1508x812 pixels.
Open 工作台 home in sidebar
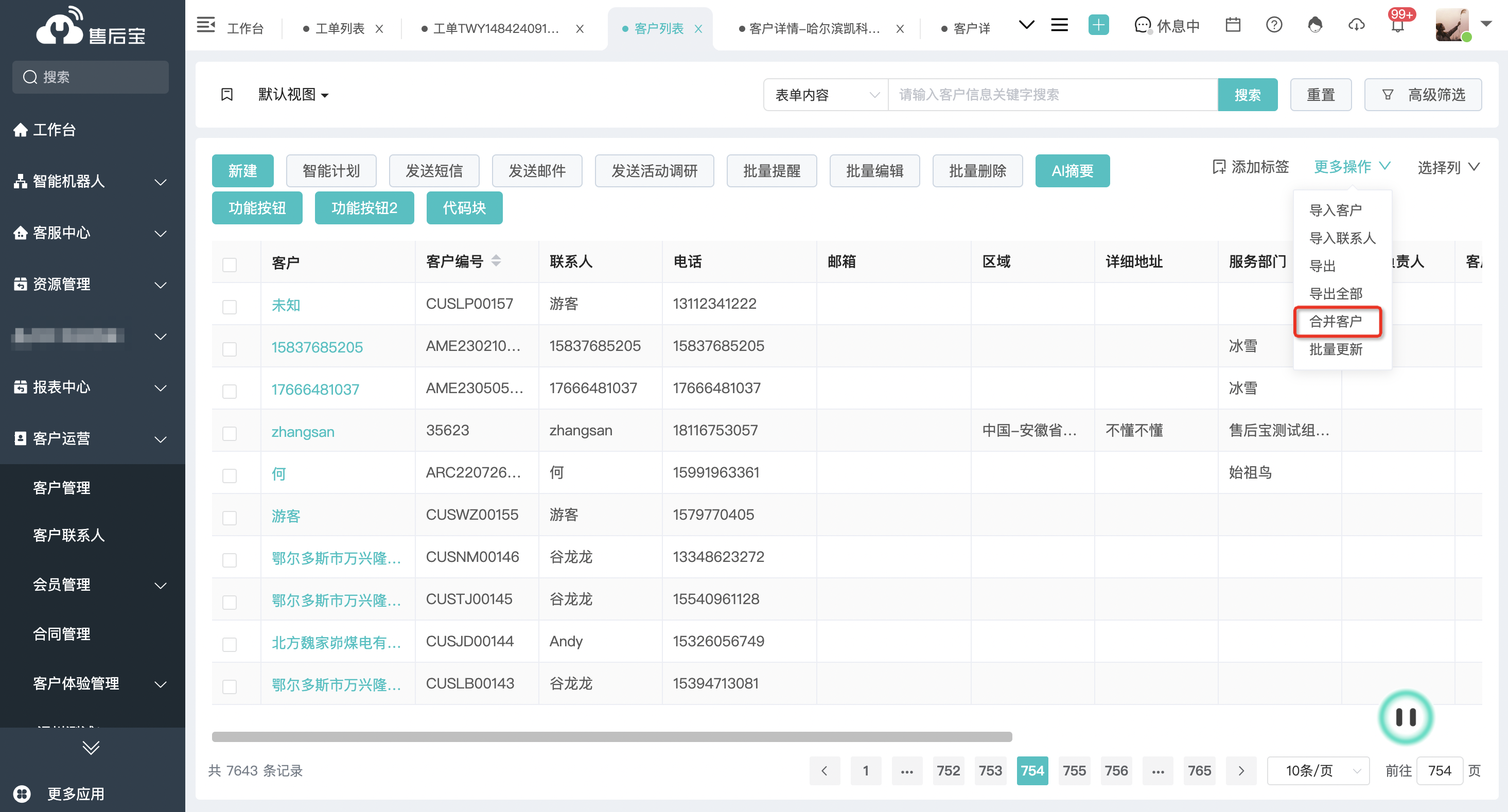tap(44, 129)
